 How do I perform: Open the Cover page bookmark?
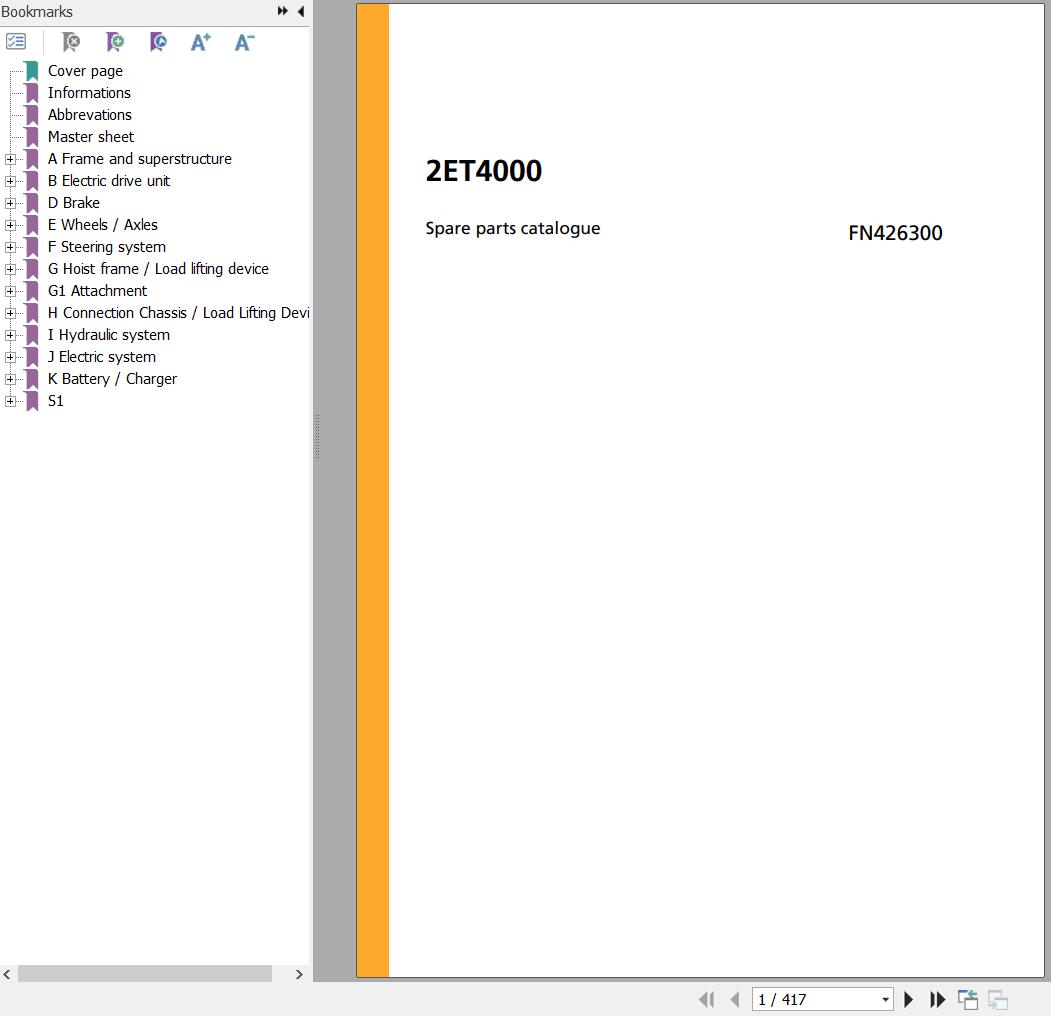coord(85,71)
